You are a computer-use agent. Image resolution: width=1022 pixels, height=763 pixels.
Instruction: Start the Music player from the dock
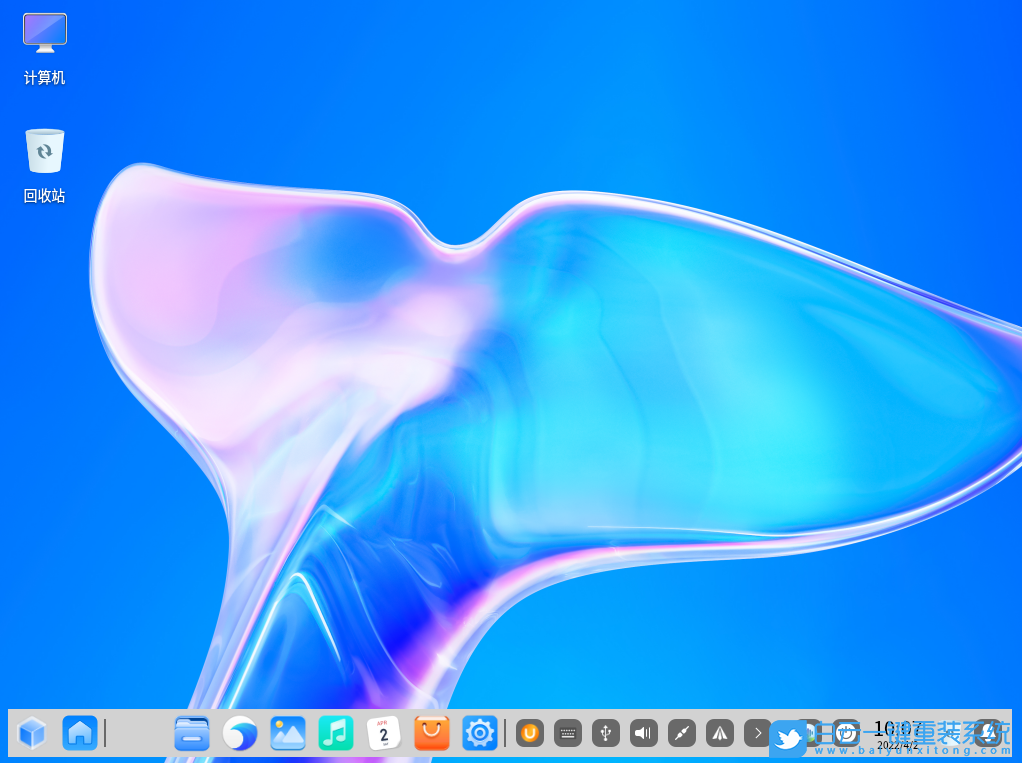(335, 733)
